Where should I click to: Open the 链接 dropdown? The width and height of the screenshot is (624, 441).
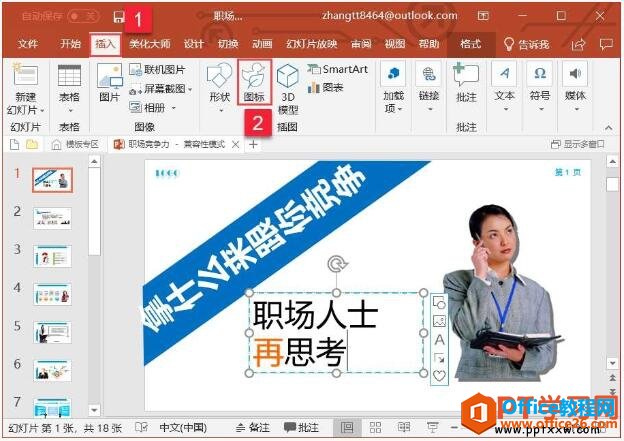click(x=429, y=88)
